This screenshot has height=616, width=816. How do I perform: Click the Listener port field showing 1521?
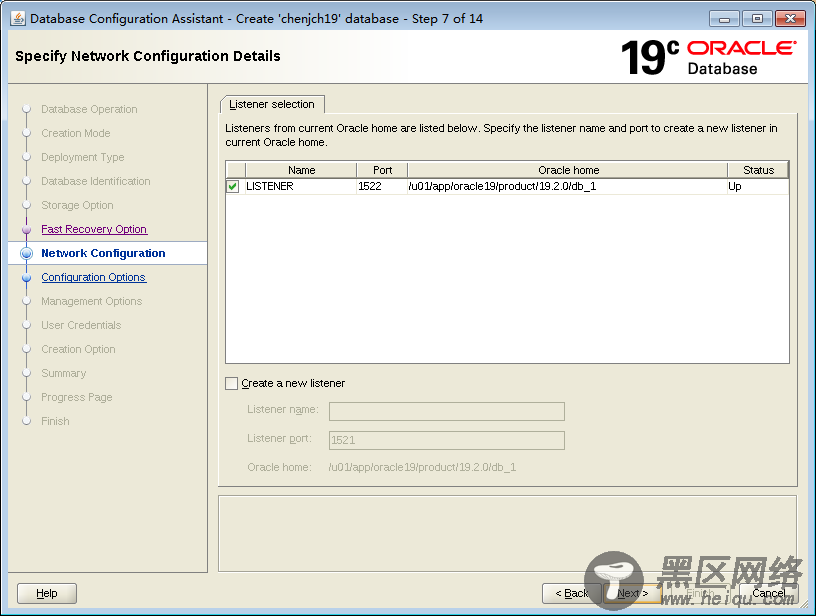(x=447, y=440)
